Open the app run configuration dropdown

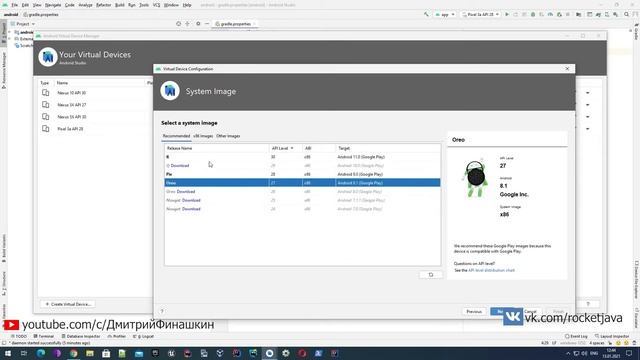(x=445, y=14)
